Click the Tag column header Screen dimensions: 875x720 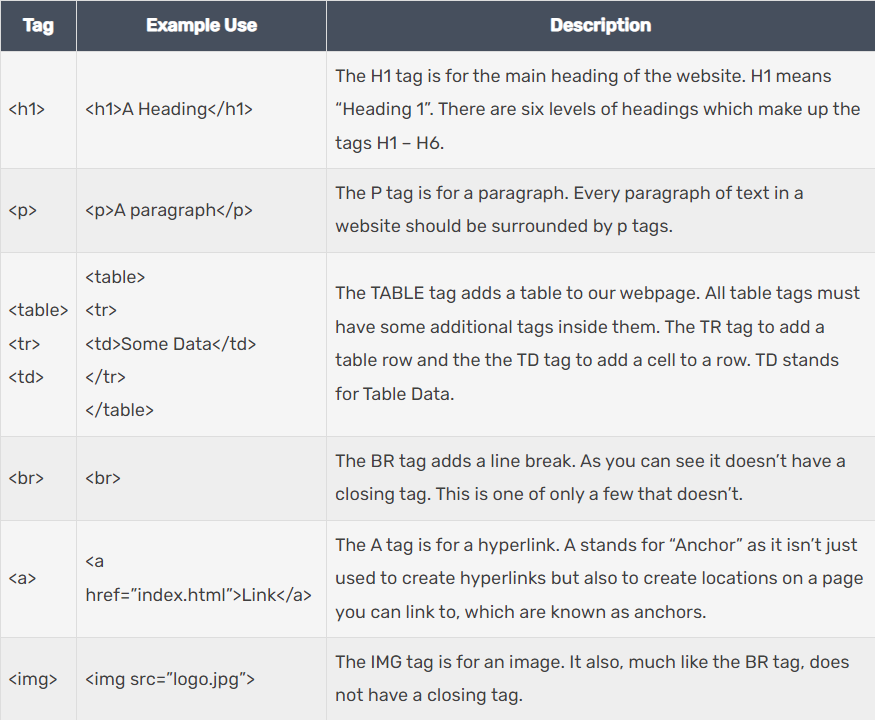tap(38, 25)
